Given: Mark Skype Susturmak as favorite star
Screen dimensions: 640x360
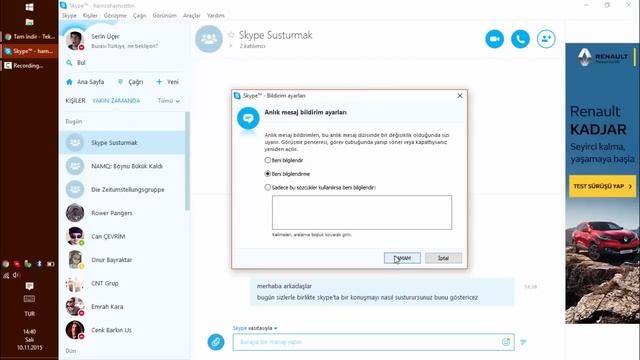Looking at the screenshot, I should point(231,35).
